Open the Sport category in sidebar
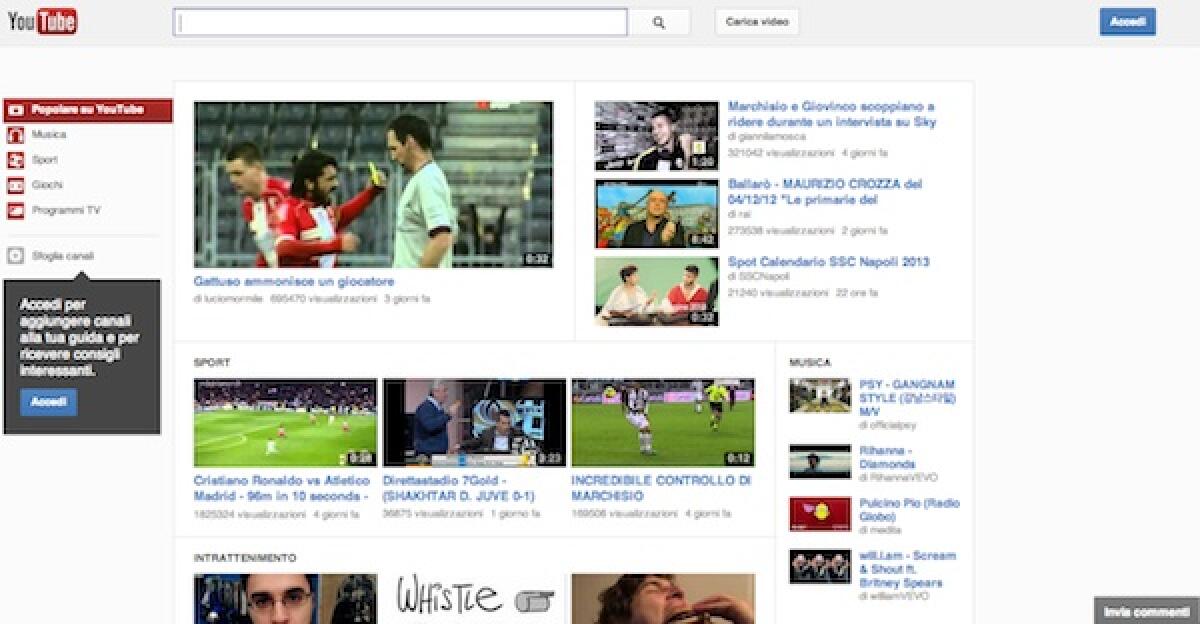 click(45, 160)
